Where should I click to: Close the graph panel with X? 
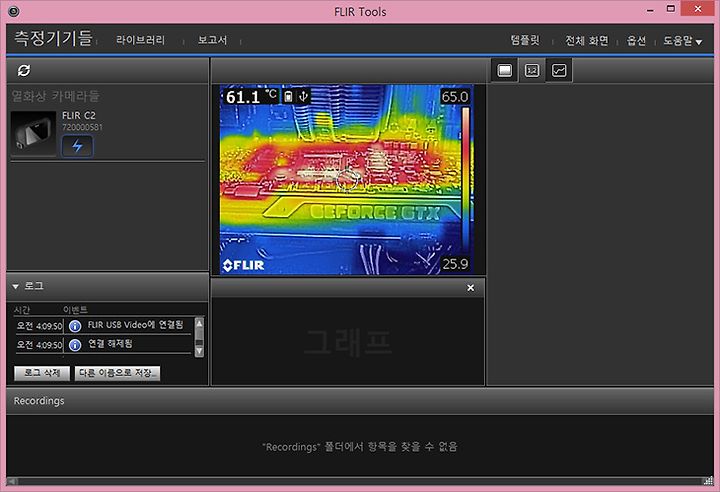470,288
